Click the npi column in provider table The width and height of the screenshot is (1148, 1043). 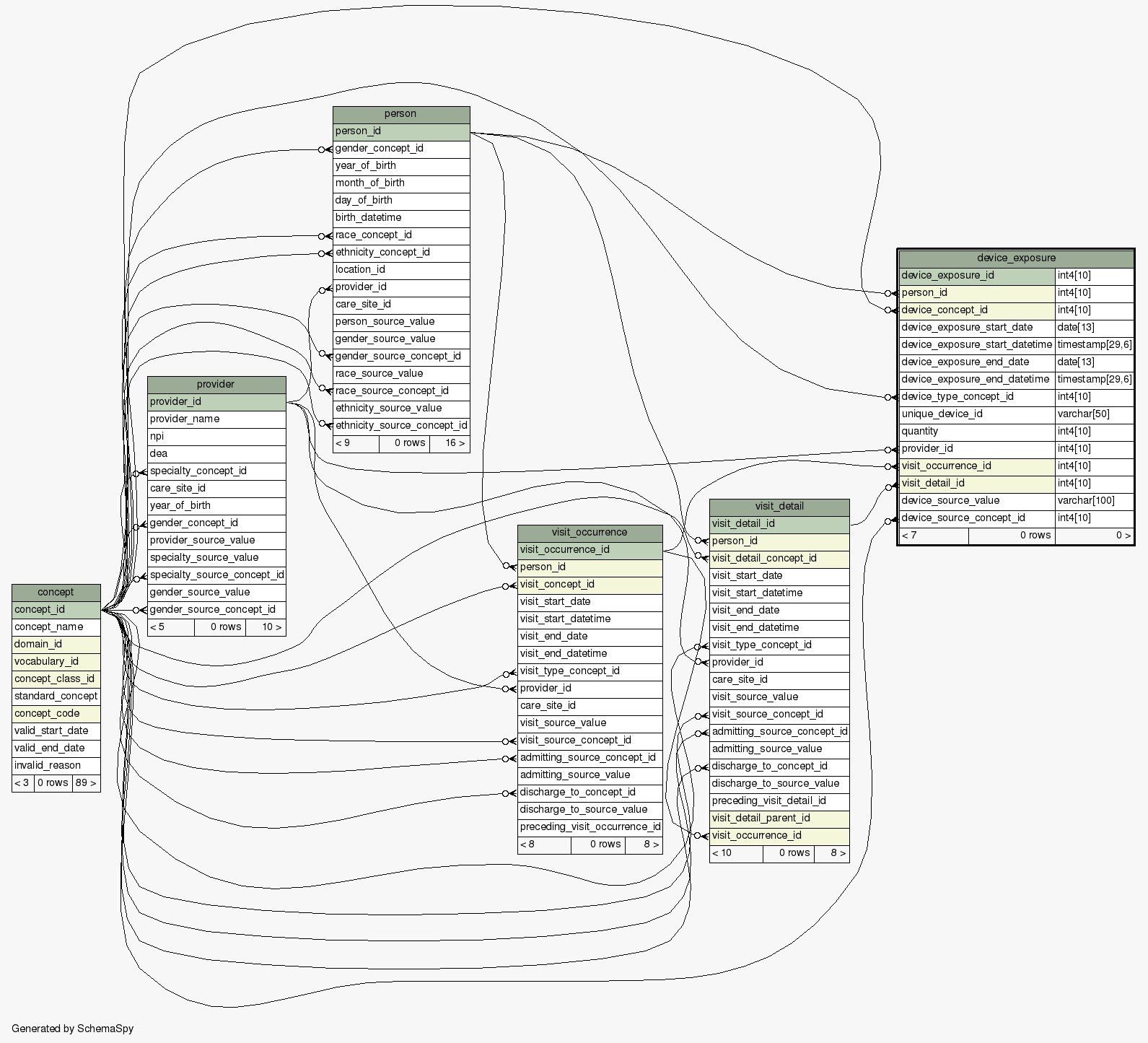(157, 437)
